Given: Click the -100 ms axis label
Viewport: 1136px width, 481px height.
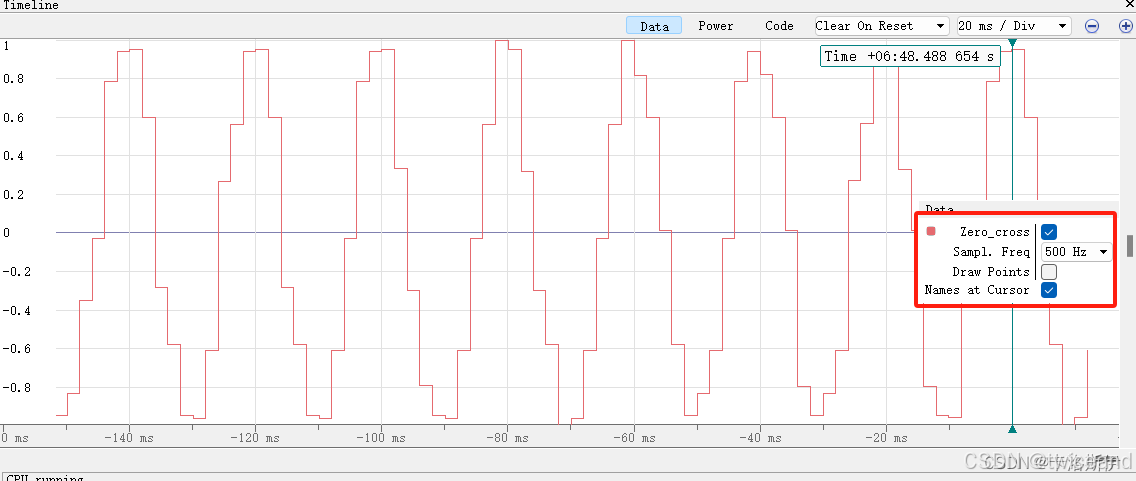Looking at the screenshot, I should pyautogui.click(x=381, y=438).
